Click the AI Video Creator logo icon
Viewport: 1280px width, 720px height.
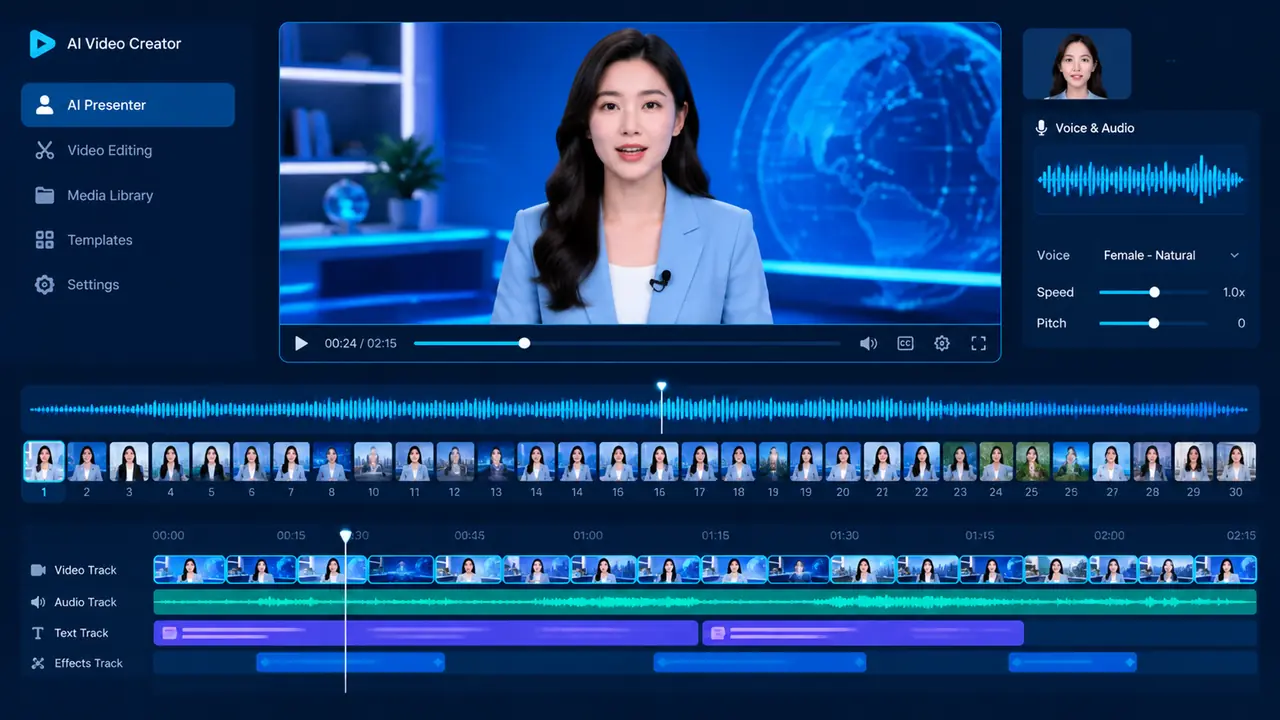(x=42, y=44)
